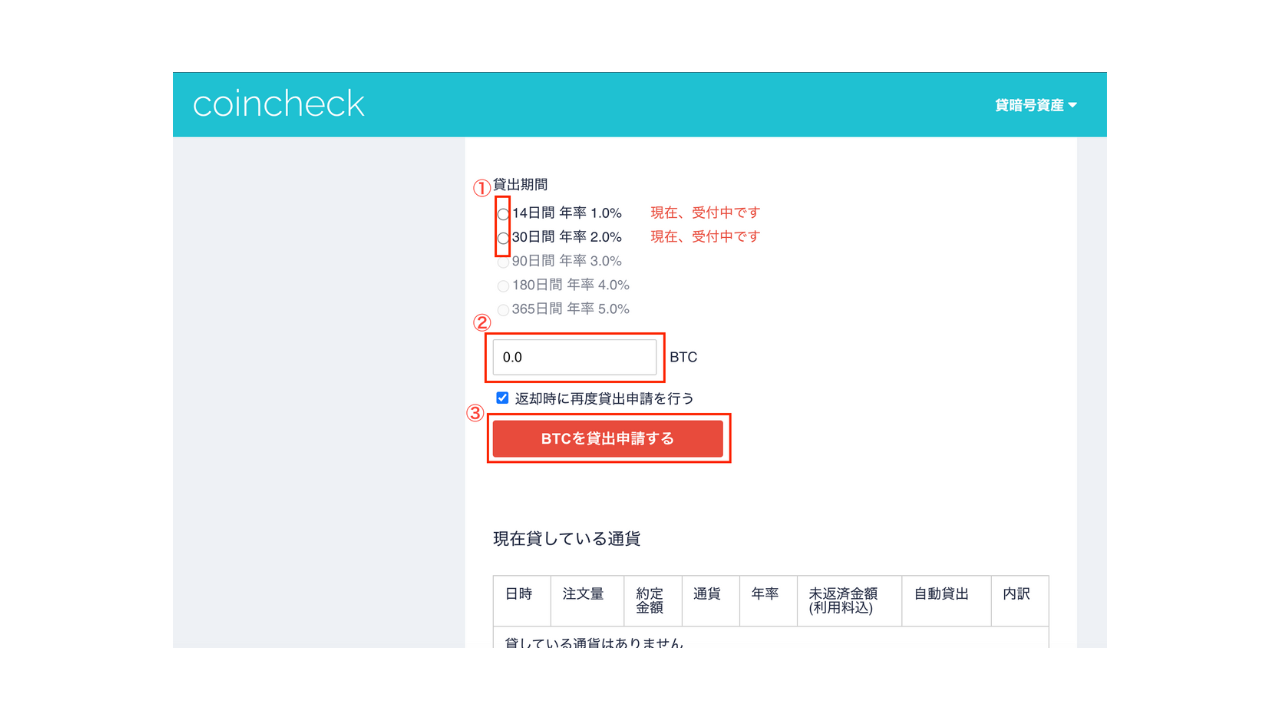Select the 365日間 年率 5.0% option
The width and height of the screenshot is (1280, 720).
click(x=503, y=309)
